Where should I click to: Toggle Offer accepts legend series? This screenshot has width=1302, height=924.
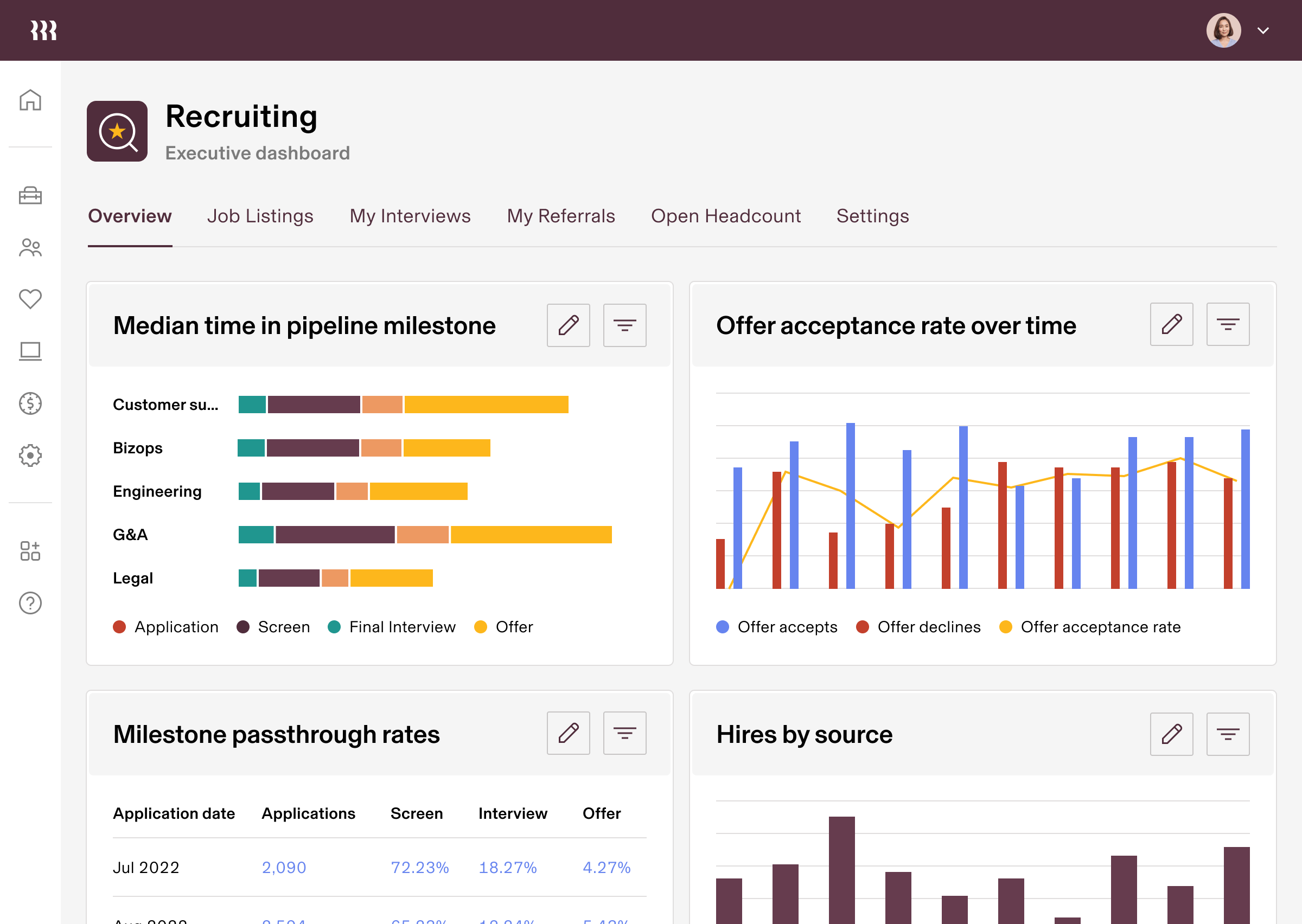pos(777,627)
